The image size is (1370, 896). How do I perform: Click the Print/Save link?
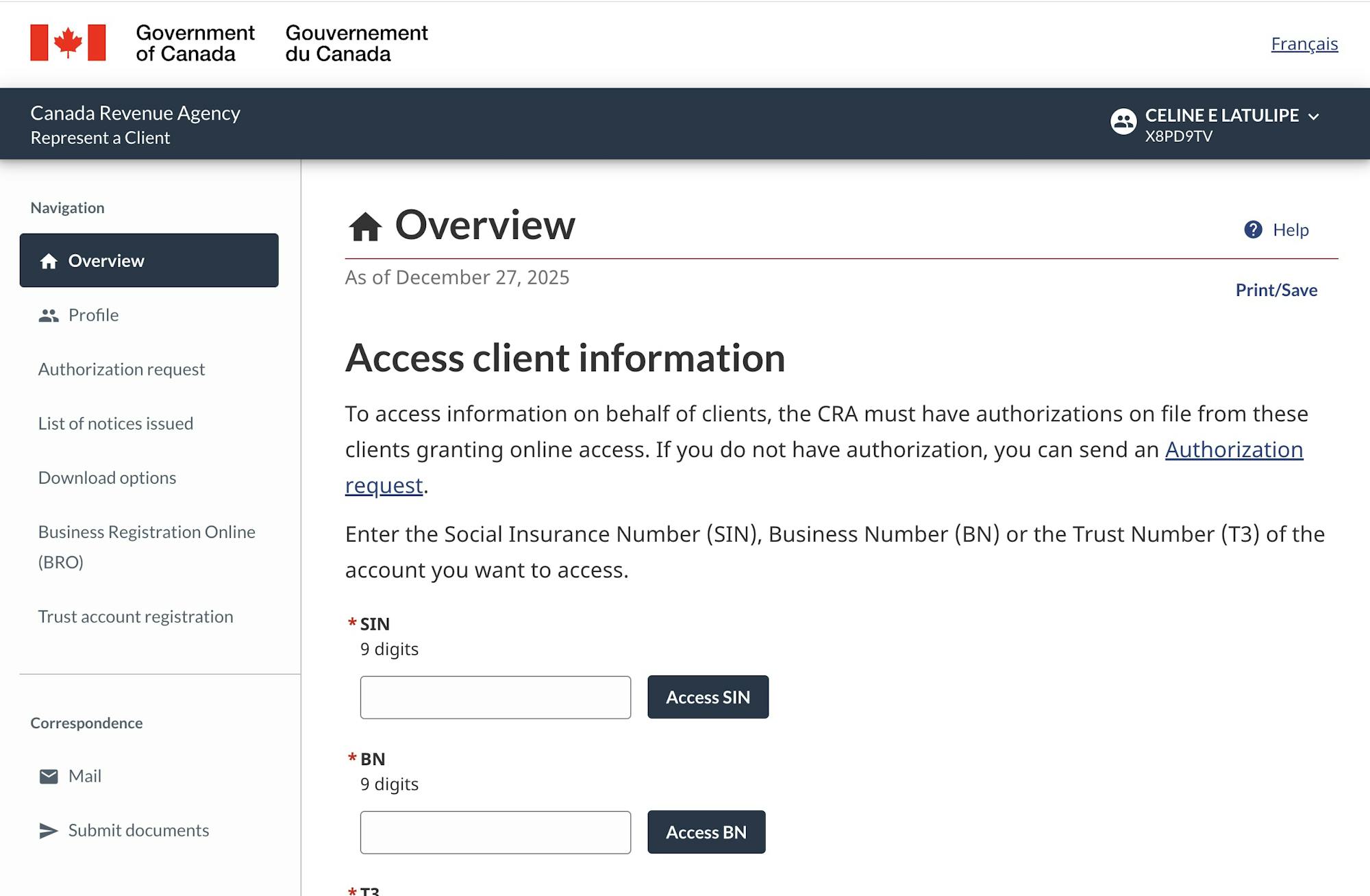(1275, 290)
